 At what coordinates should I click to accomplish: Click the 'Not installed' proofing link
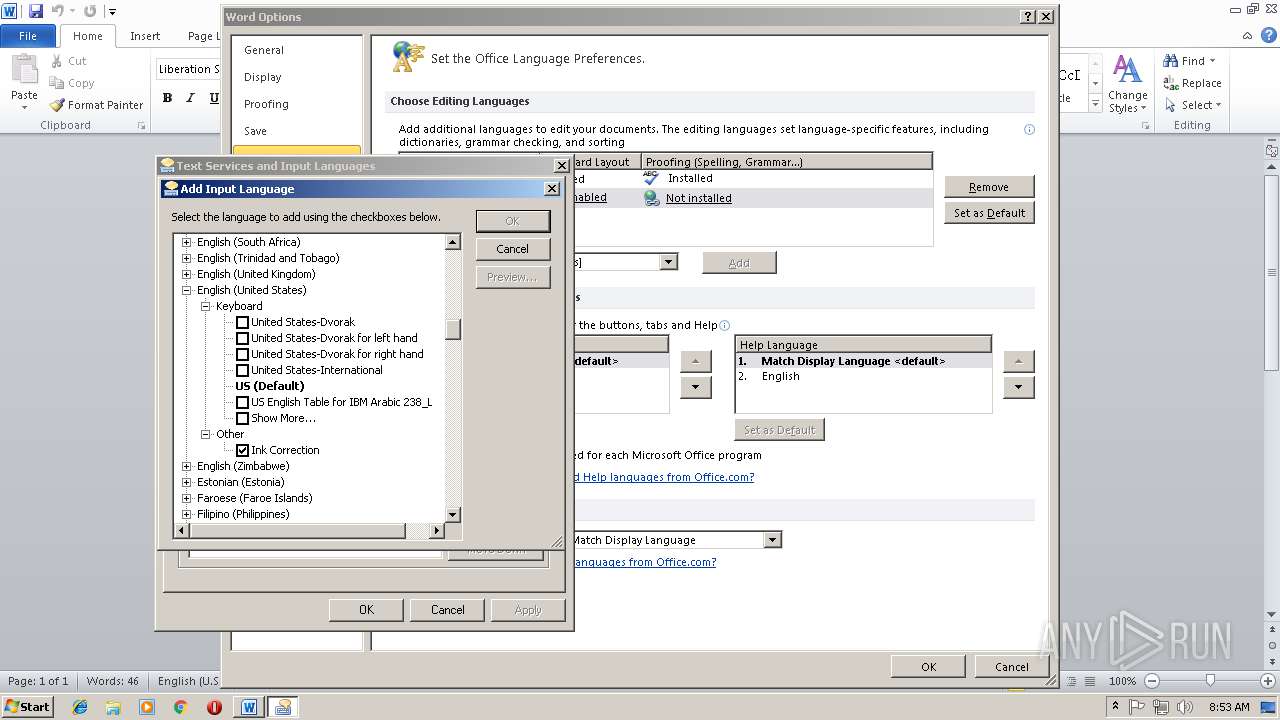click(x=698, y=198)
